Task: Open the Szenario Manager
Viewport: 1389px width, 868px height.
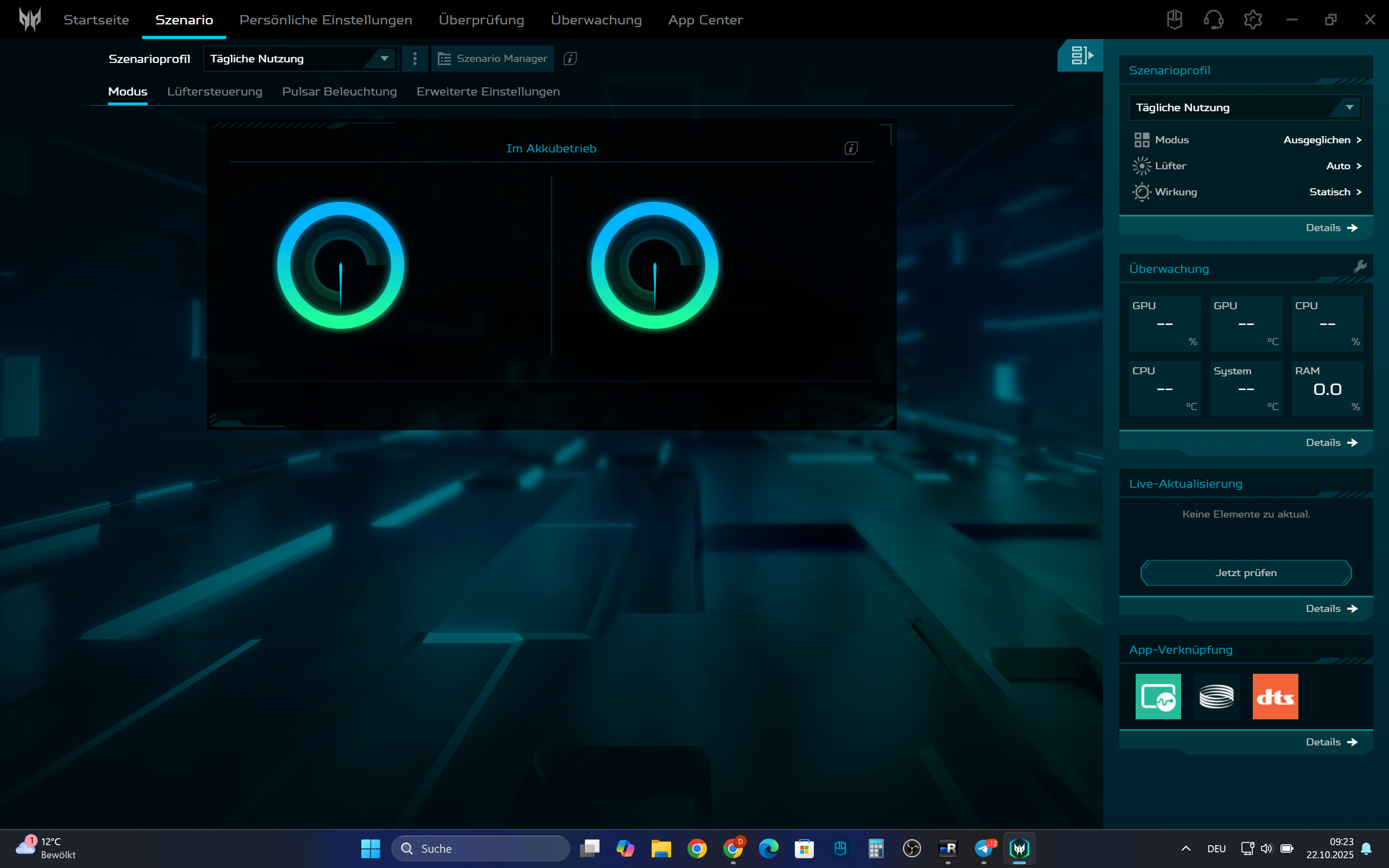Action: coord(493,59)
